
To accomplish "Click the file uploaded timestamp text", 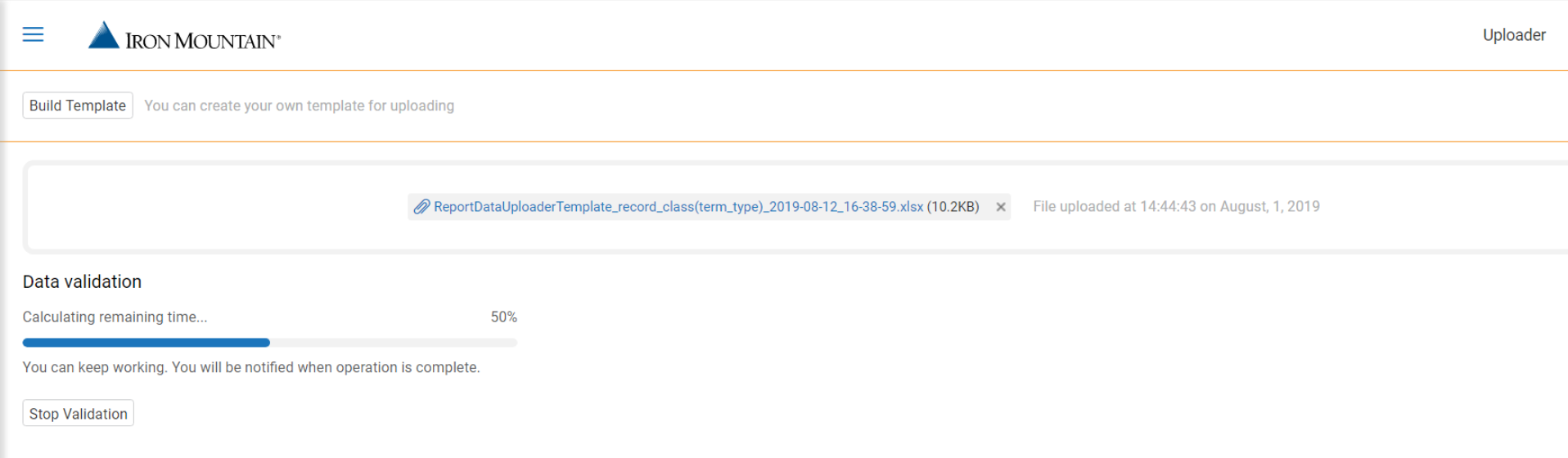I will point(1176,207).
